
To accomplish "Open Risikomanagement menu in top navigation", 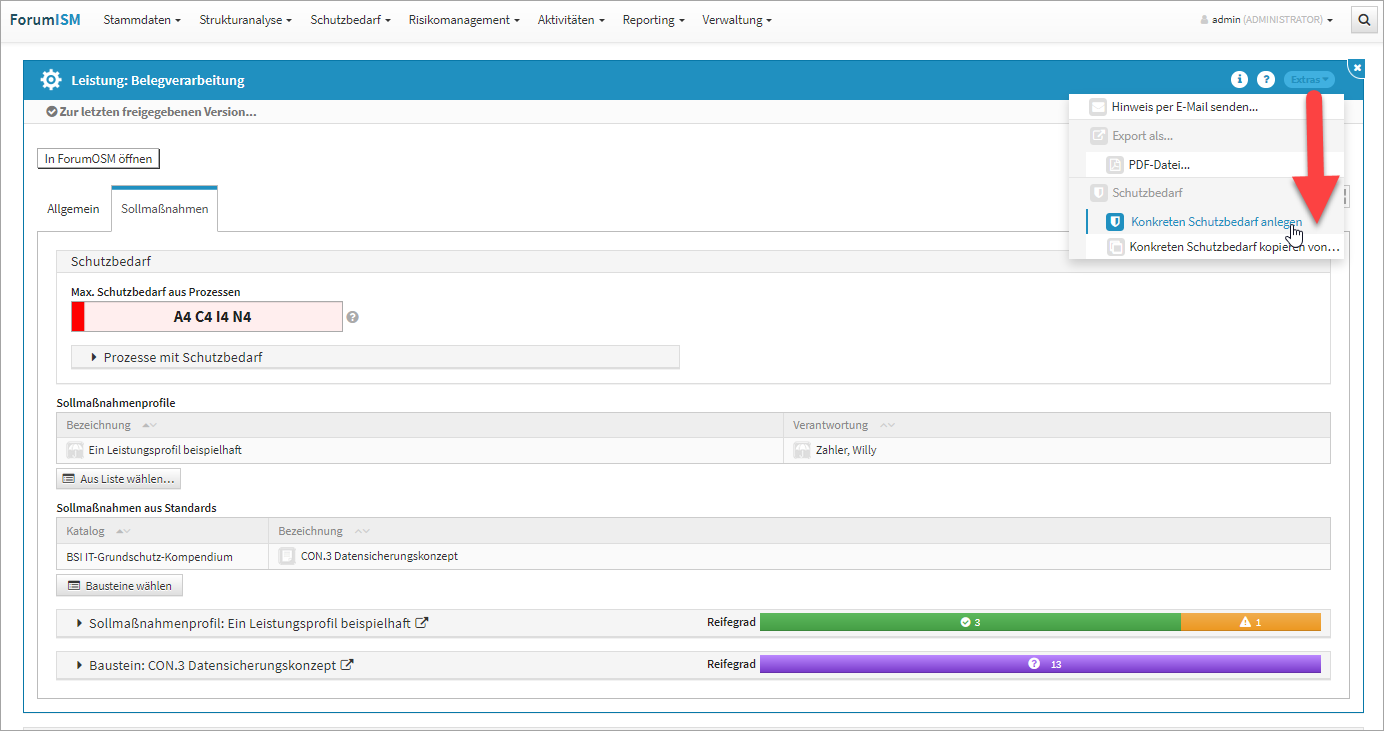I will 463,20.
